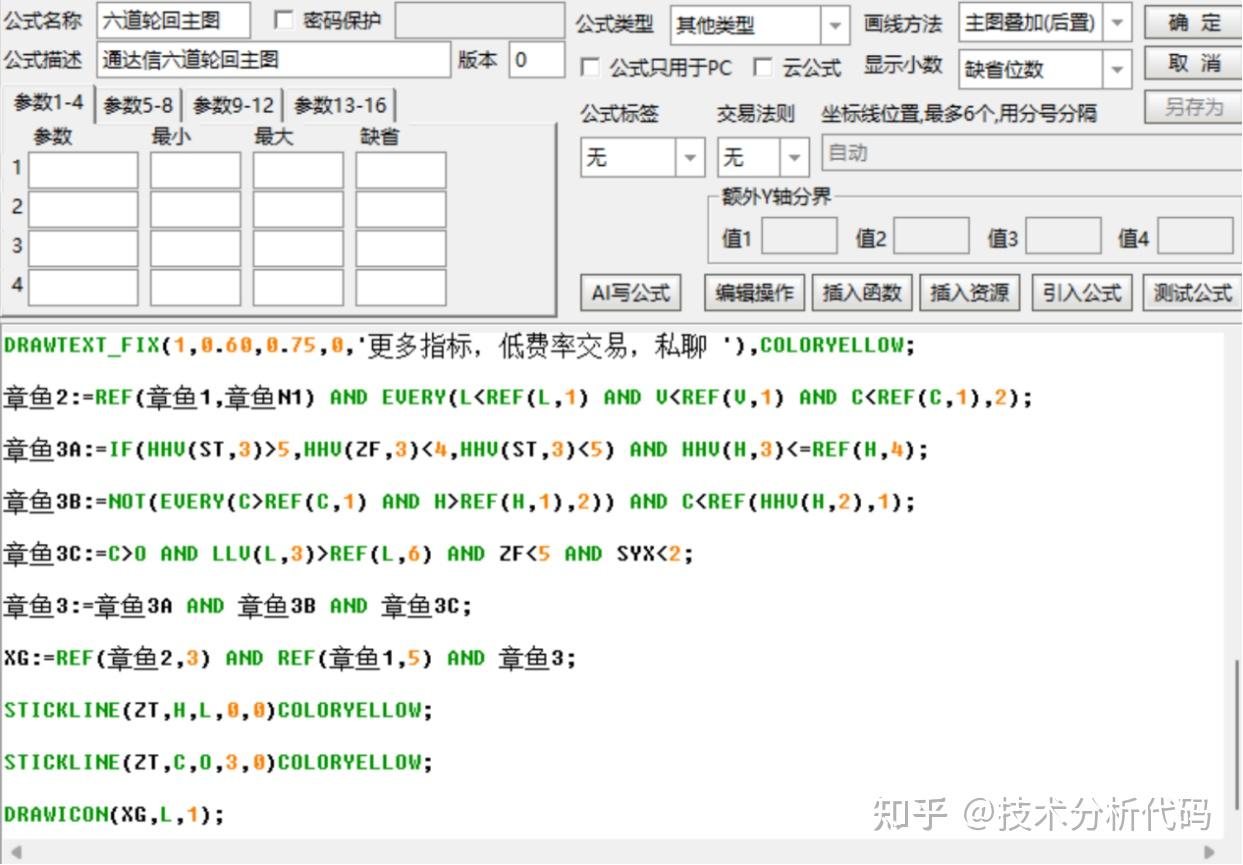Tick the 云公式 checkbox
Screen dimensions: 1243x865
pyautogui.click(x=762, y=67)
